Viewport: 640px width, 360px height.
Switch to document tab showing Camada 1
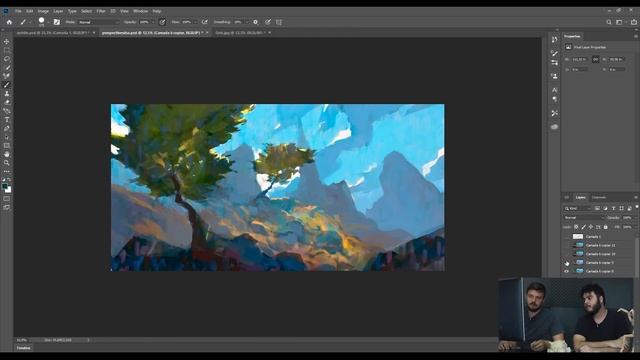(x=53, y=33)
